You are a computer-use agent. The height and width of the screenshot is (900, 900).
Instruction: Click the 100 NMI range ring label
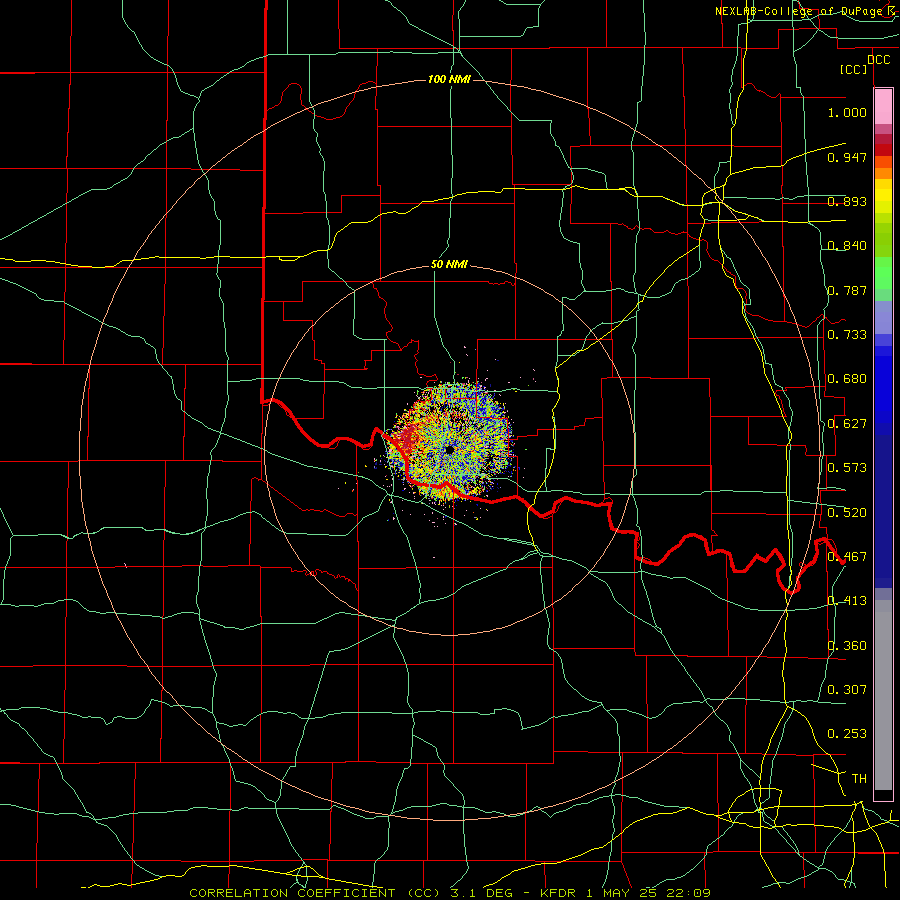(449, 79)
